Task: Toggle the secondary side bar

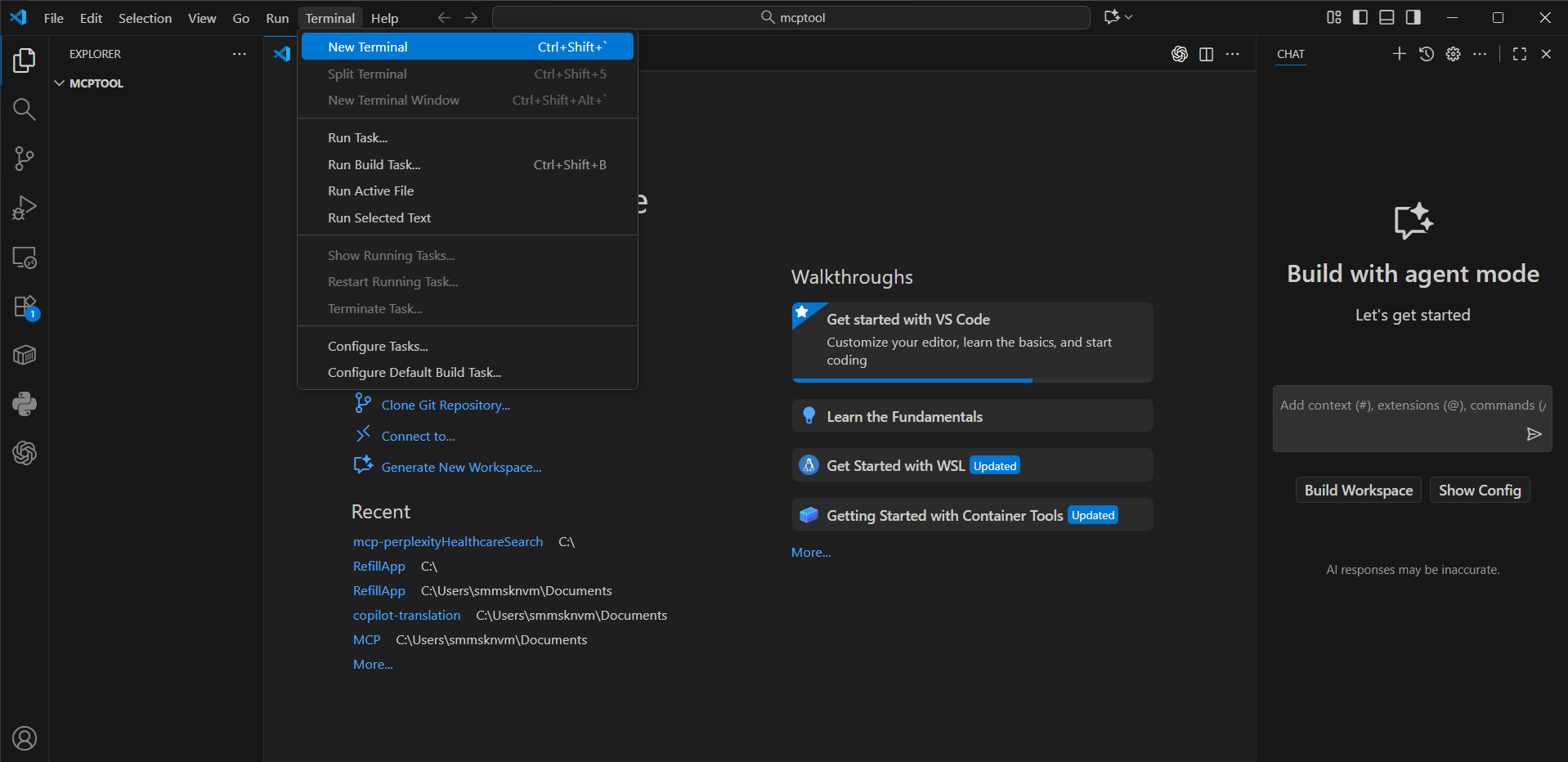Action: pos(1413,17)
